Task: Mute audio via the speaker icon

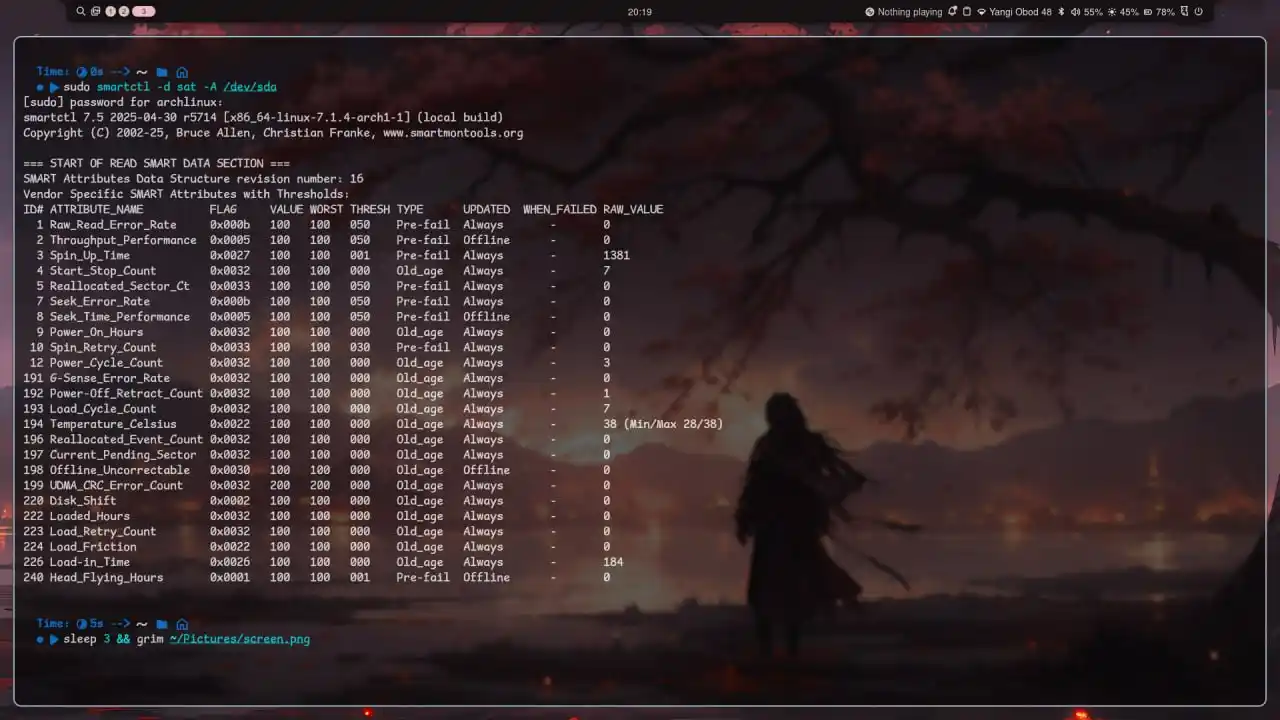Action: (1075, 12)
